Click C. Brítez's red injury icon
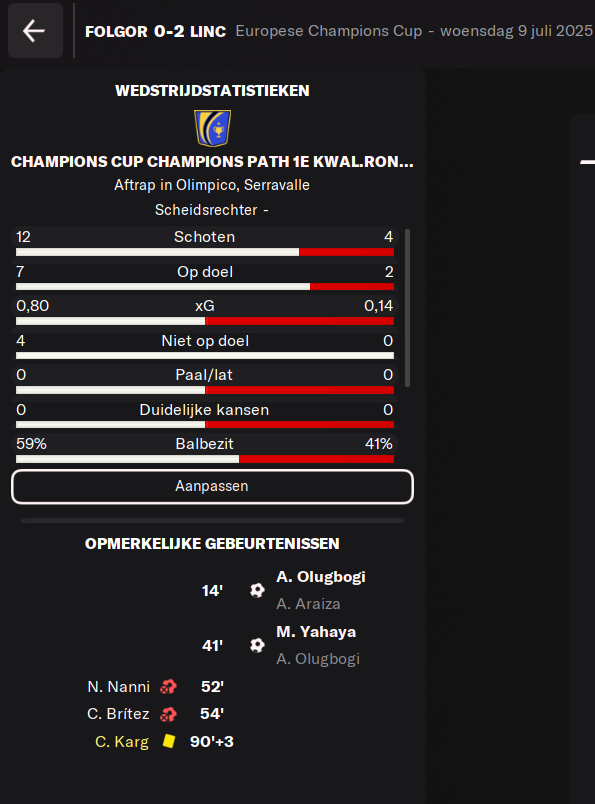The width and height of the screenshot is (595, 804). tap(168, 714)
